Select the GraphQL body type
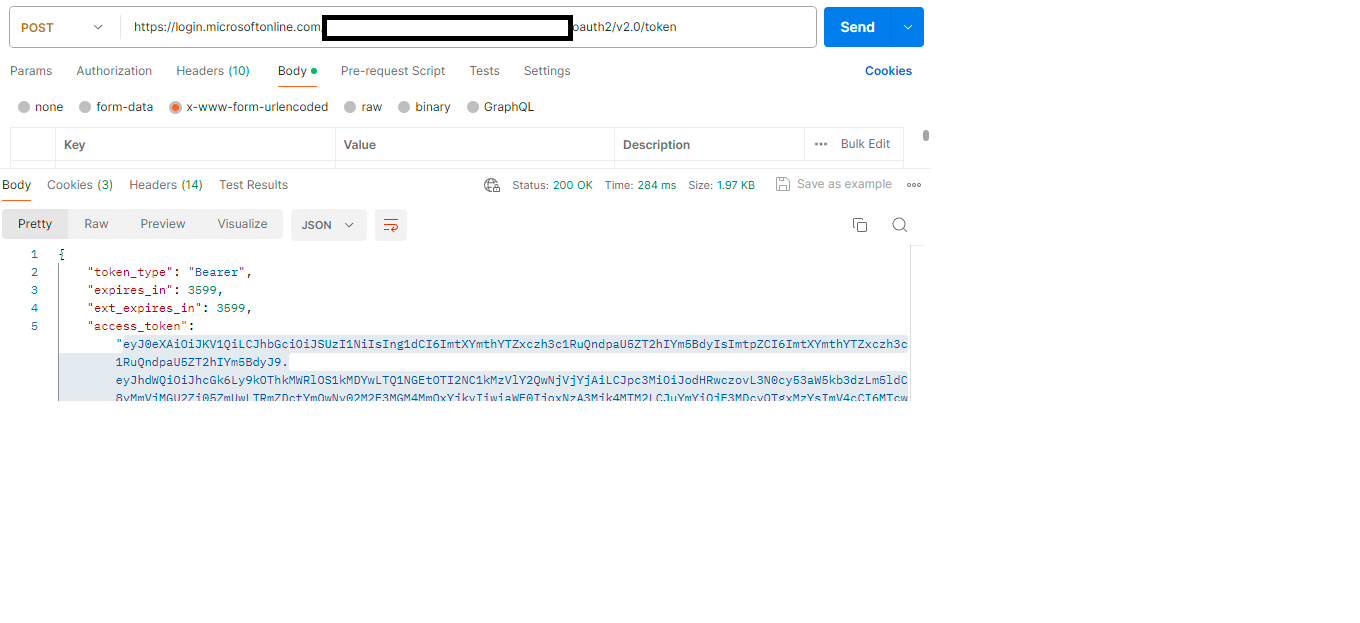Image resolution: width=1360 pixels, height=623 pixels. [508, 106]
